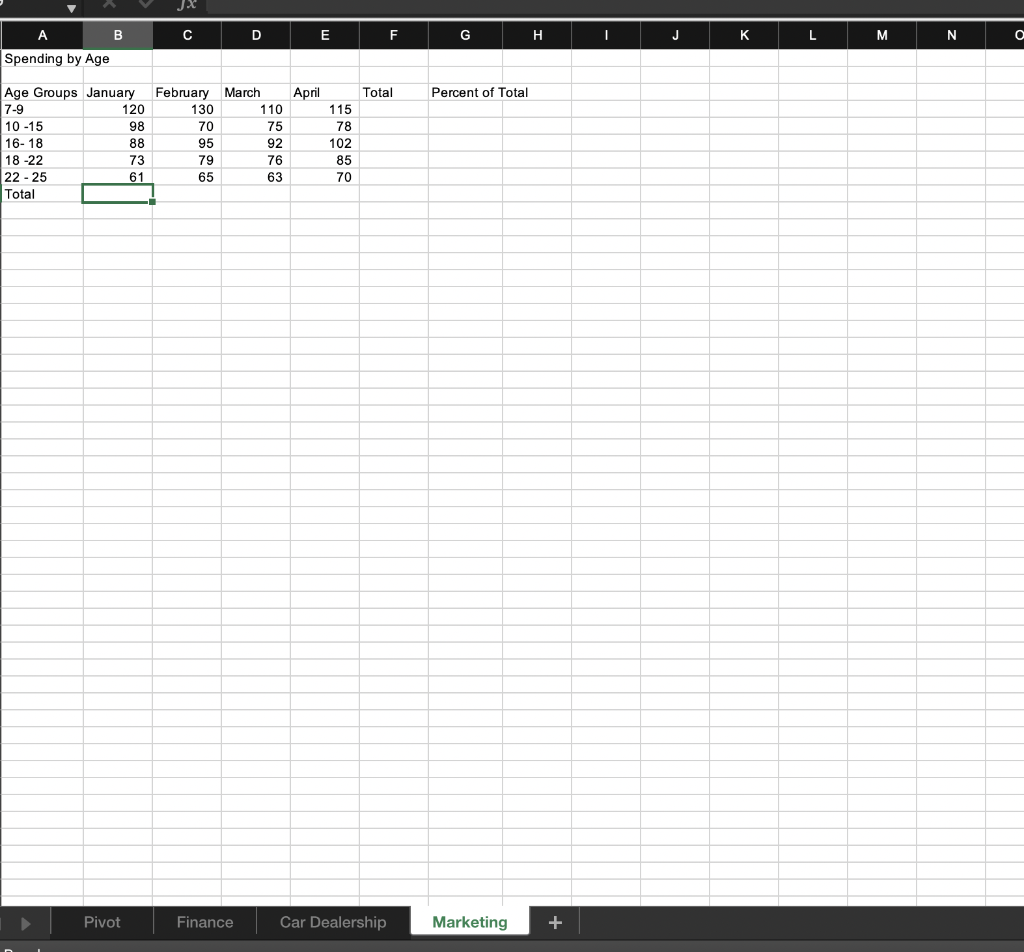Click the 'Age Groups' header cell
The width and height of the screenshot is (1024, 952).
tap(43, 93)
